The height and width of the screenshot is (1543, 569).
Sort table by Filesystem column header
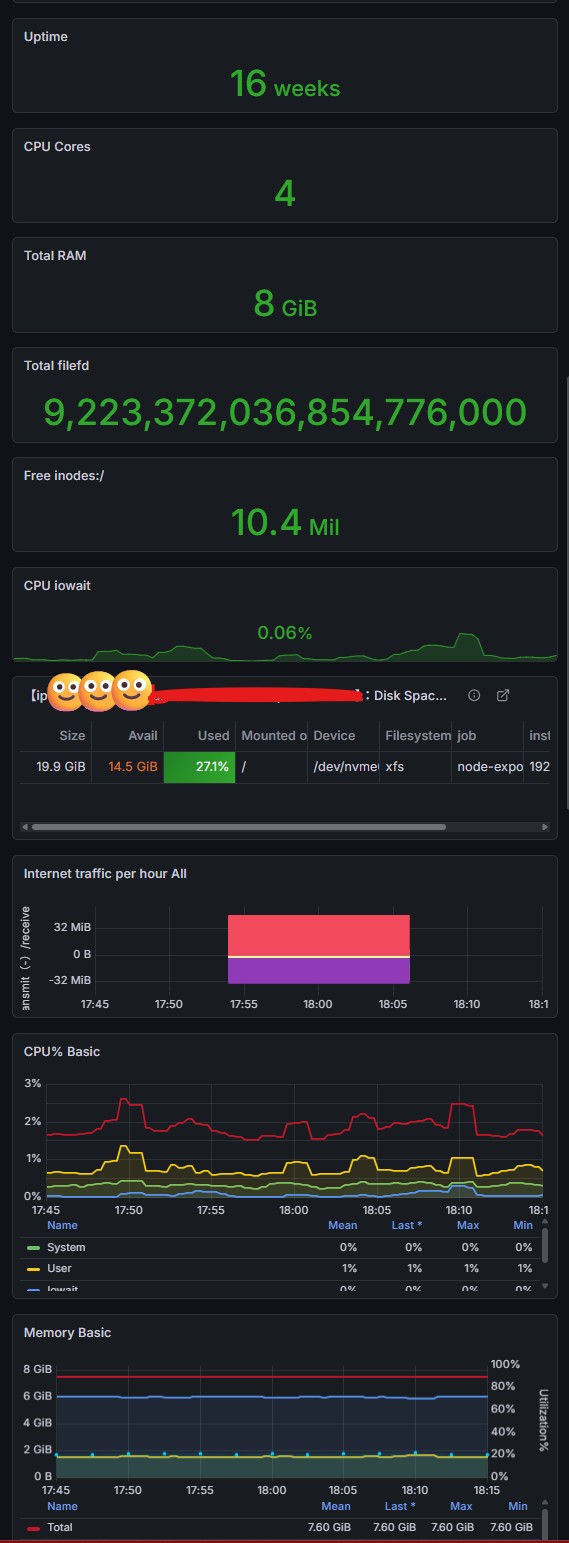point(418,735)
